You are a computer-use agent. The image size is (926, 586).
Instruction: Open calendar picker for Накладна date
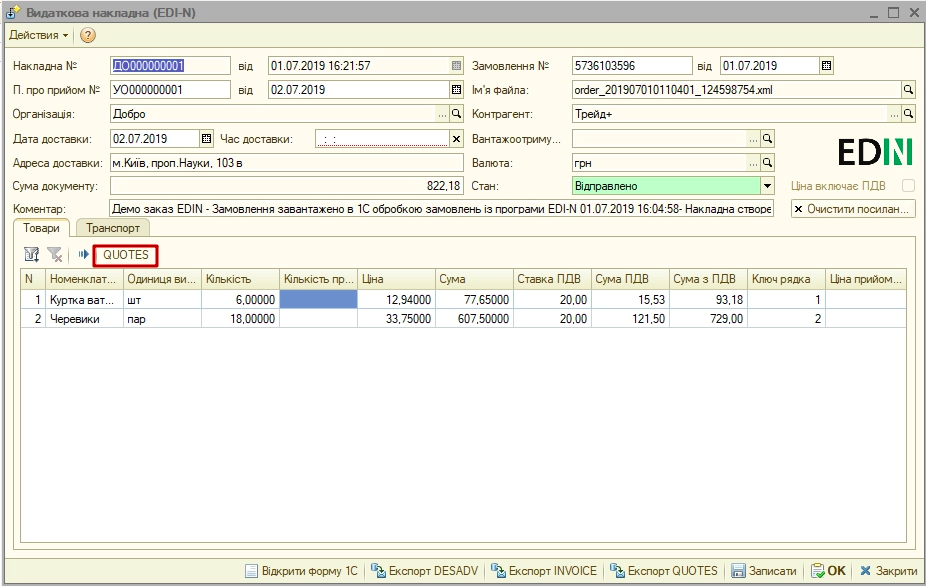point(457,66)
